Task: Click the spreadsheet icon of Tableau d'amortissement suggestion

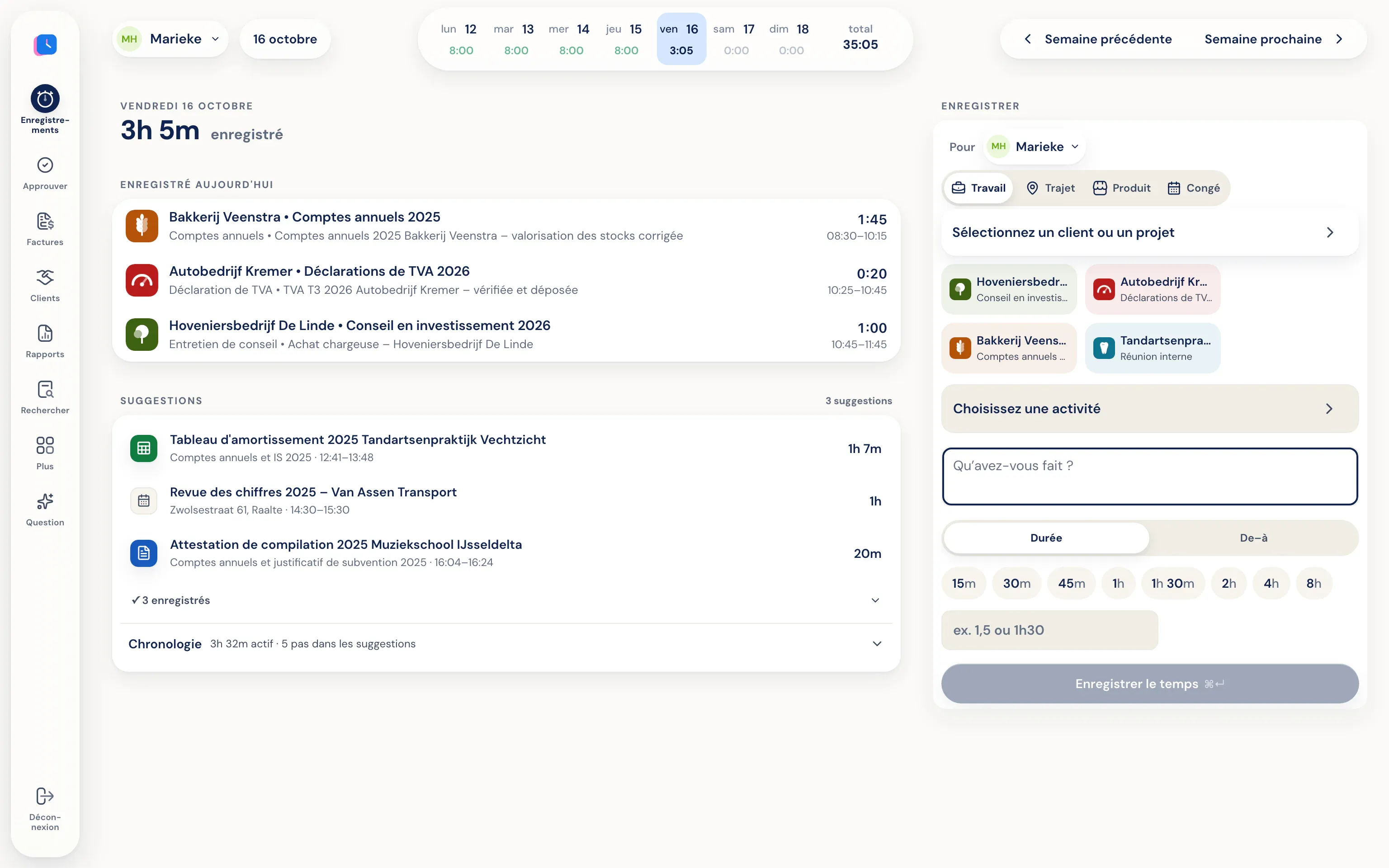Action: [x=143, y=448]
